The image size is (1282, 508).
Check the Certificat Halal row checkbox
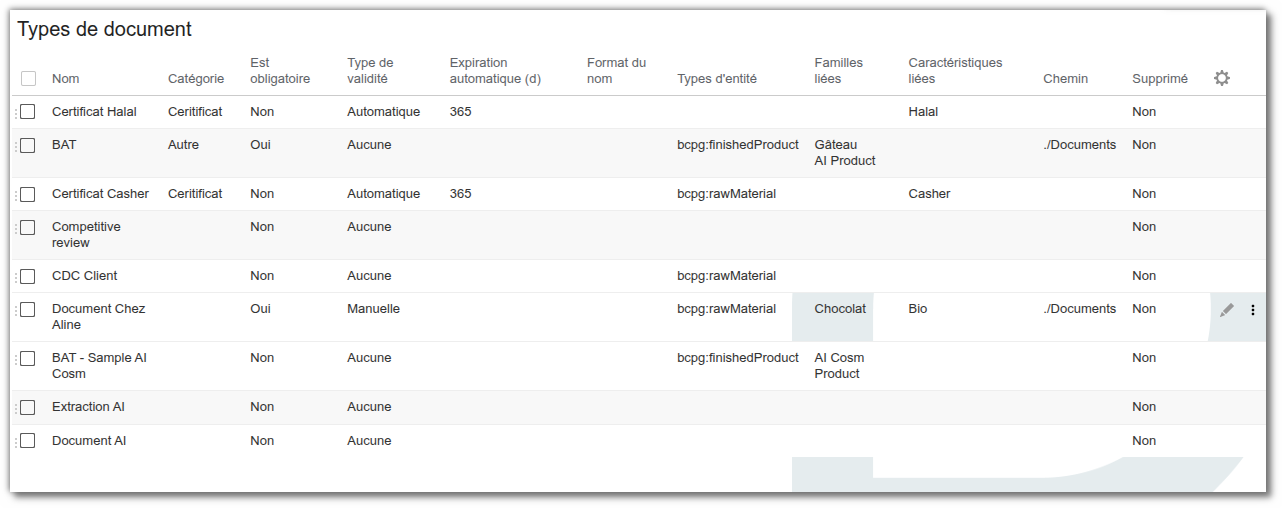28,112
